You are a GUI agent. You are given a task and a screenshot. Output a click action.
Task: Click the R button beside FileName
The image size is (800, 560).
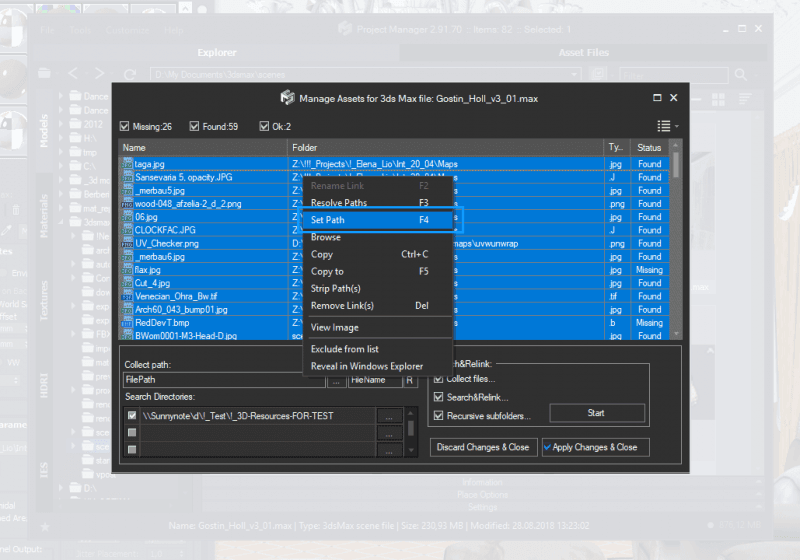click(409, 380)
